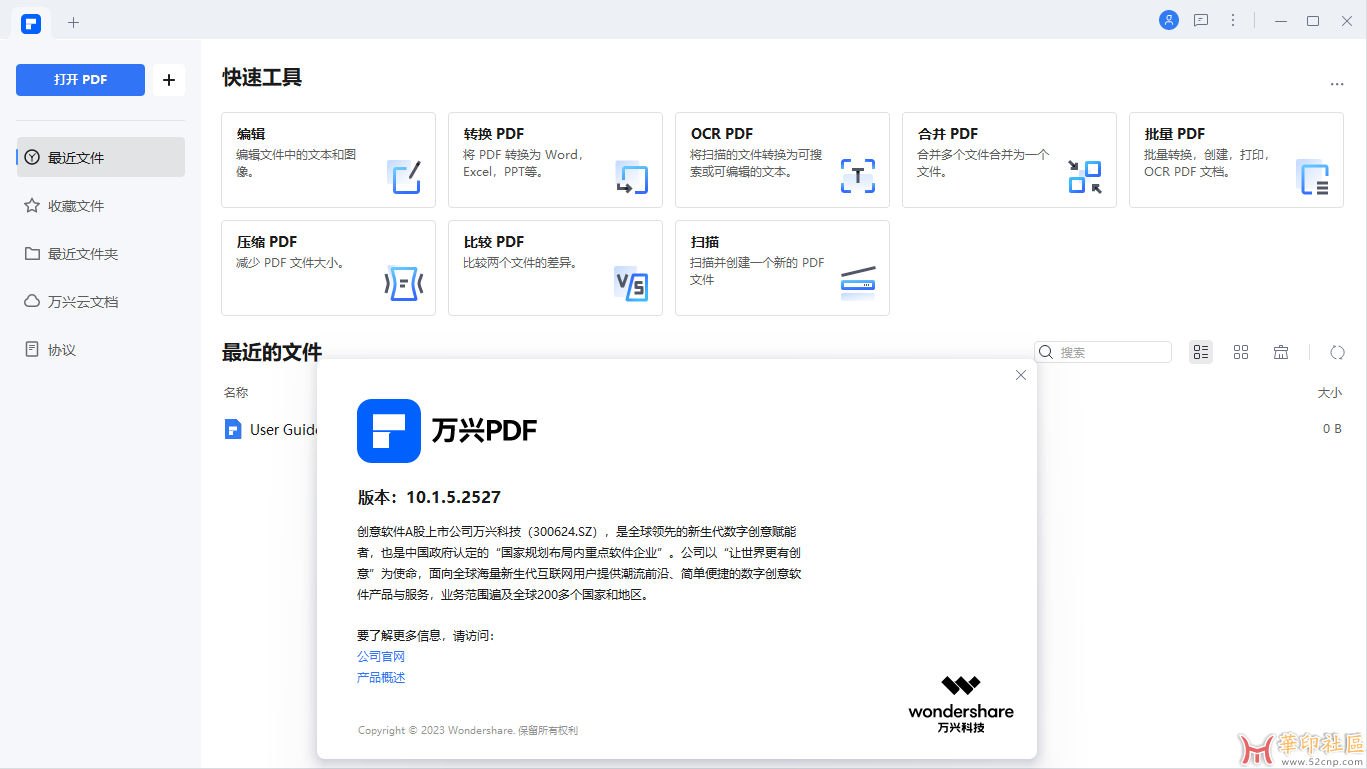The image size is (1367, 769).
Task: Switch recent files to list view
Action: (1201, 352)
